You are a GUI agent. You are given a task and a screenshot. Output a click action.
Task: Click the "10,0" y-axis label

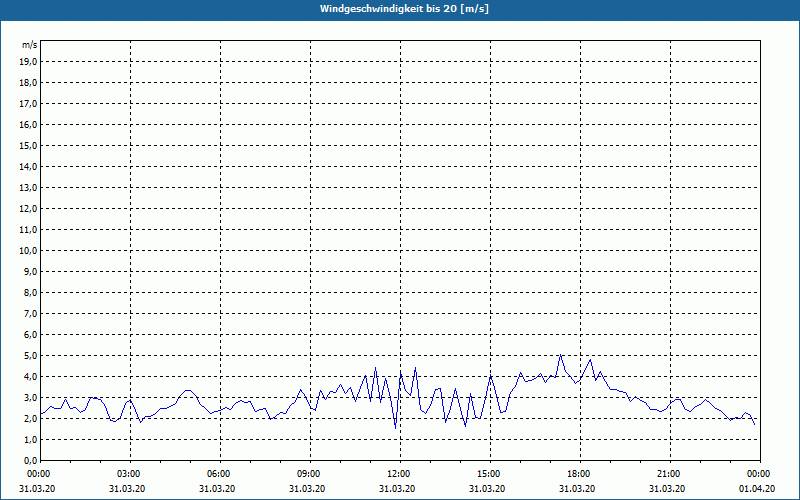coord(28,251)
